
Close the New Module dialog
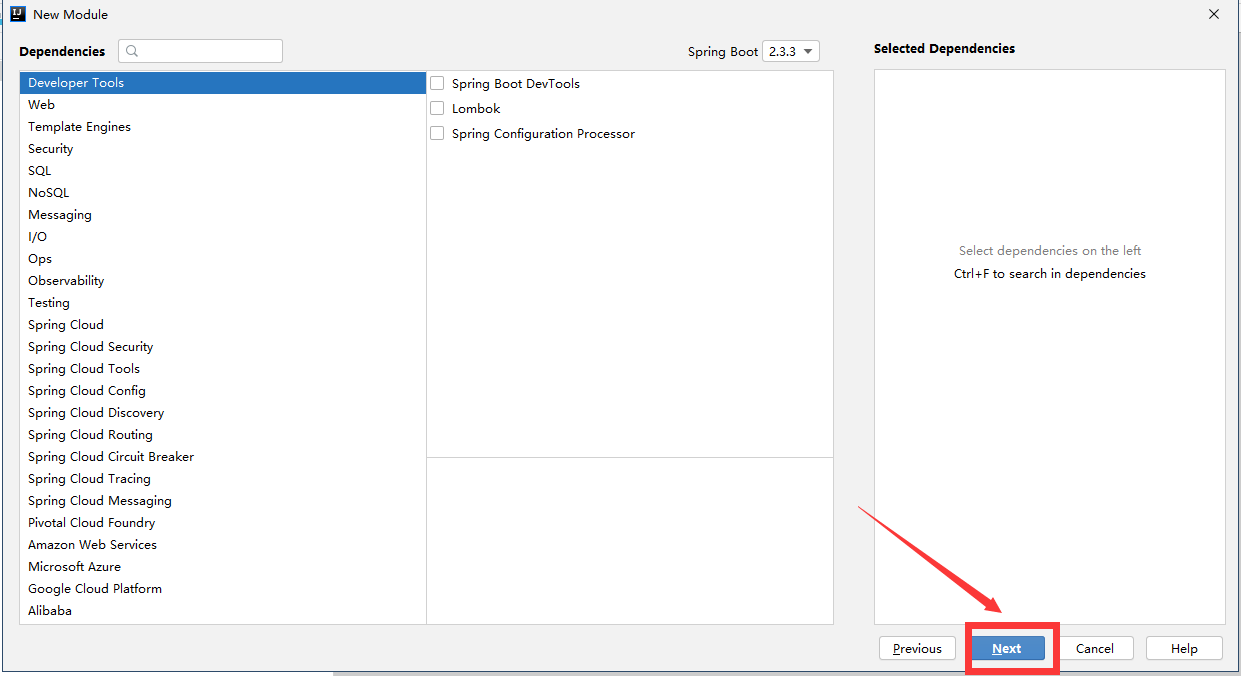coord(1214,14)
